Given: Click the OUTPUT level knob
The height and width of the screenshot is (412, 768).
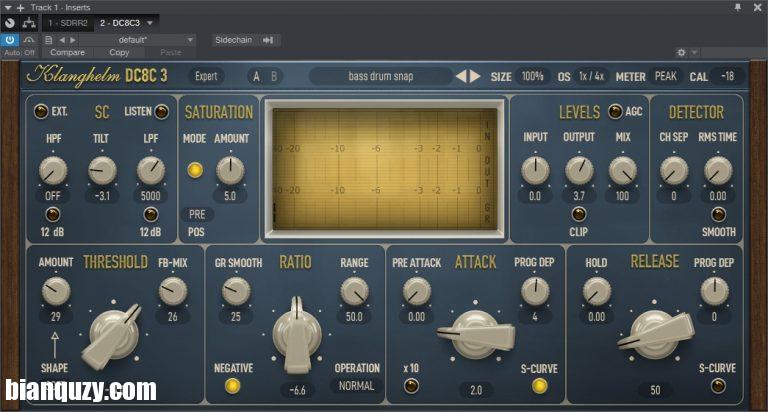Looking at the screenshot, I should (579, 170).
